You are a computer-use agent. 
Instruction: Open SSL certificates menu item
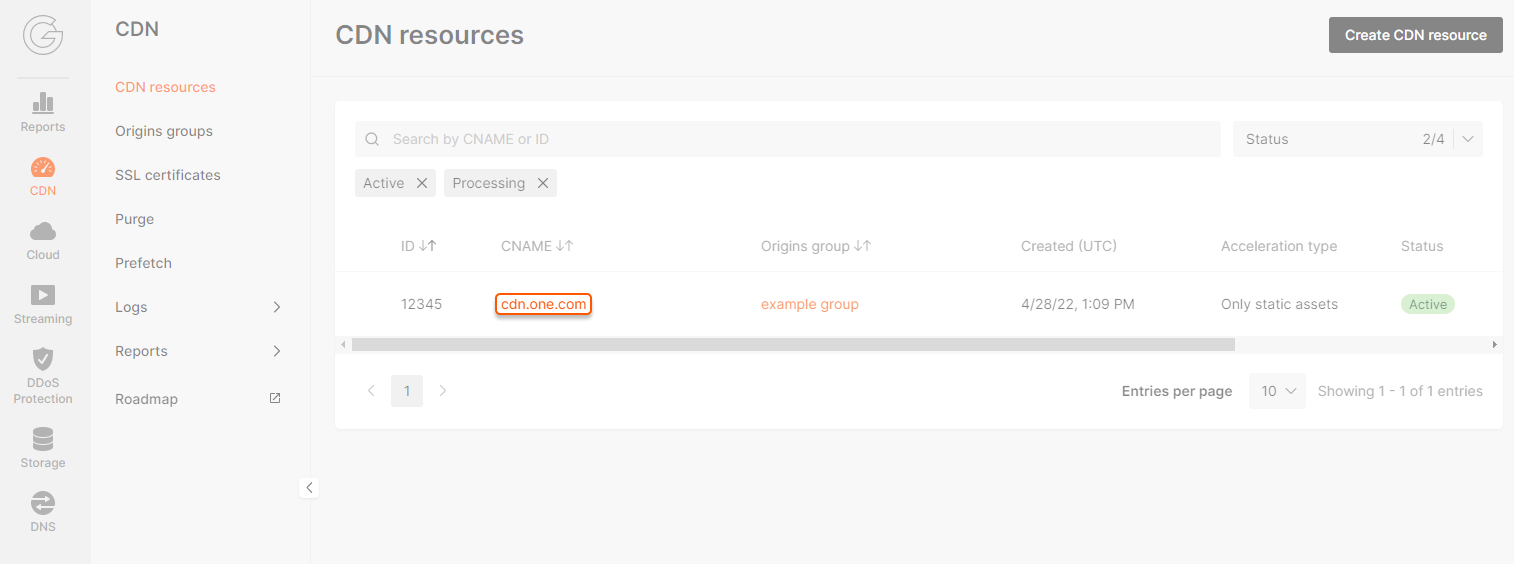pos(168,175)
